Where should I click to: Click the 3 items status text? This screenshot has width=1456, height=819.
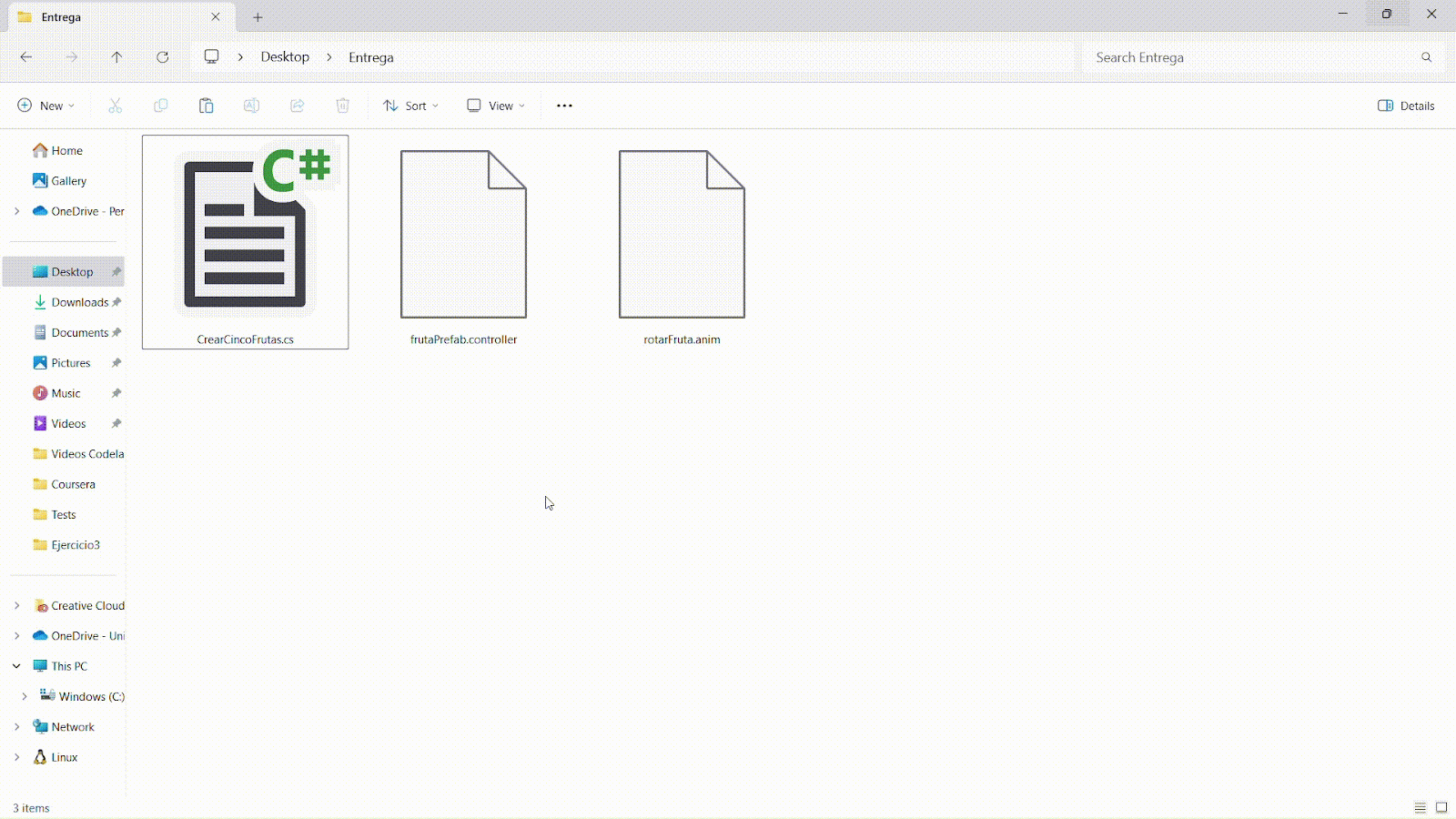(x=31, y=808)
